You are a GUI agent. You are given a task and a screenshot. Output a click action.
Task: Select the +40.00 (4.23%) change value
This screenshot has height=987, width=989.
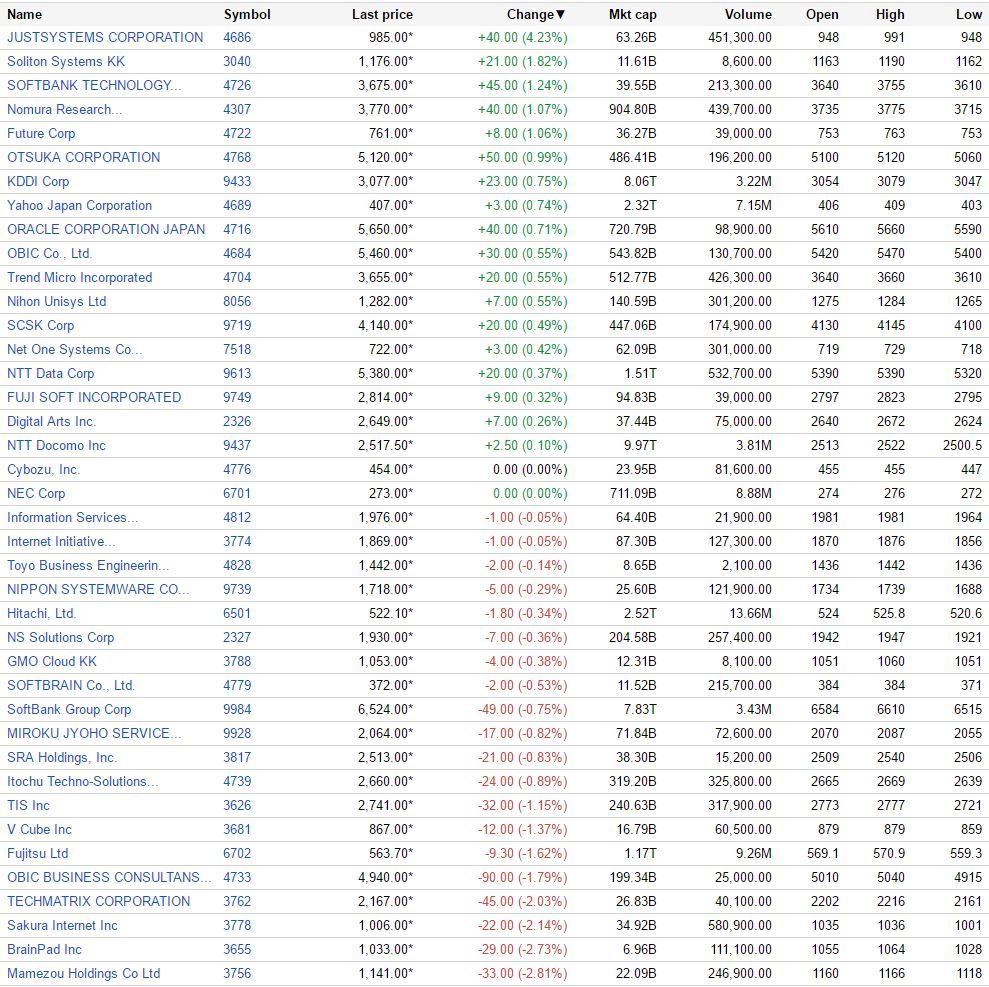(x=522, y=37)
